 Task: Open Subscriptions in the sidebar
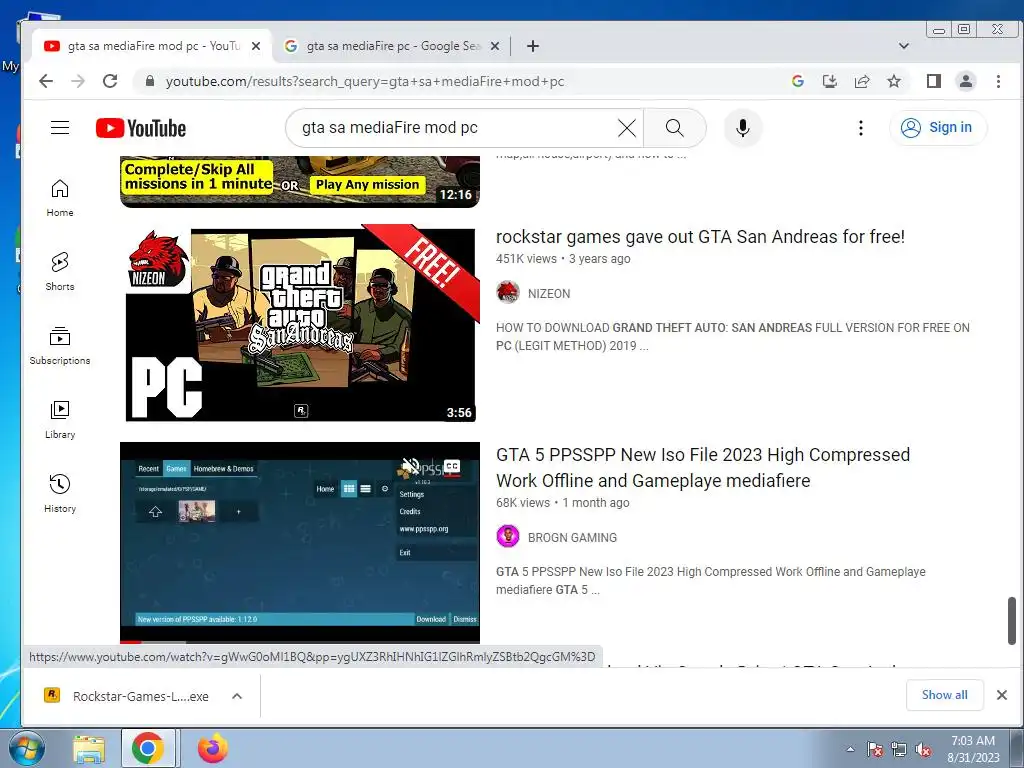(60, 345)
